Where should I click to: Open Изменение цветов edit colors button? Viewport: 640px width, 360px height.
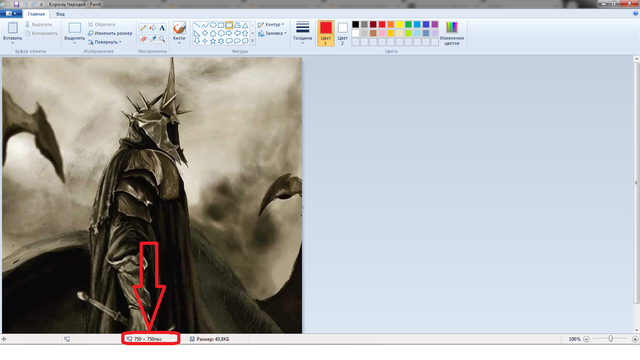pyautogui.click(x=451, y=33)
